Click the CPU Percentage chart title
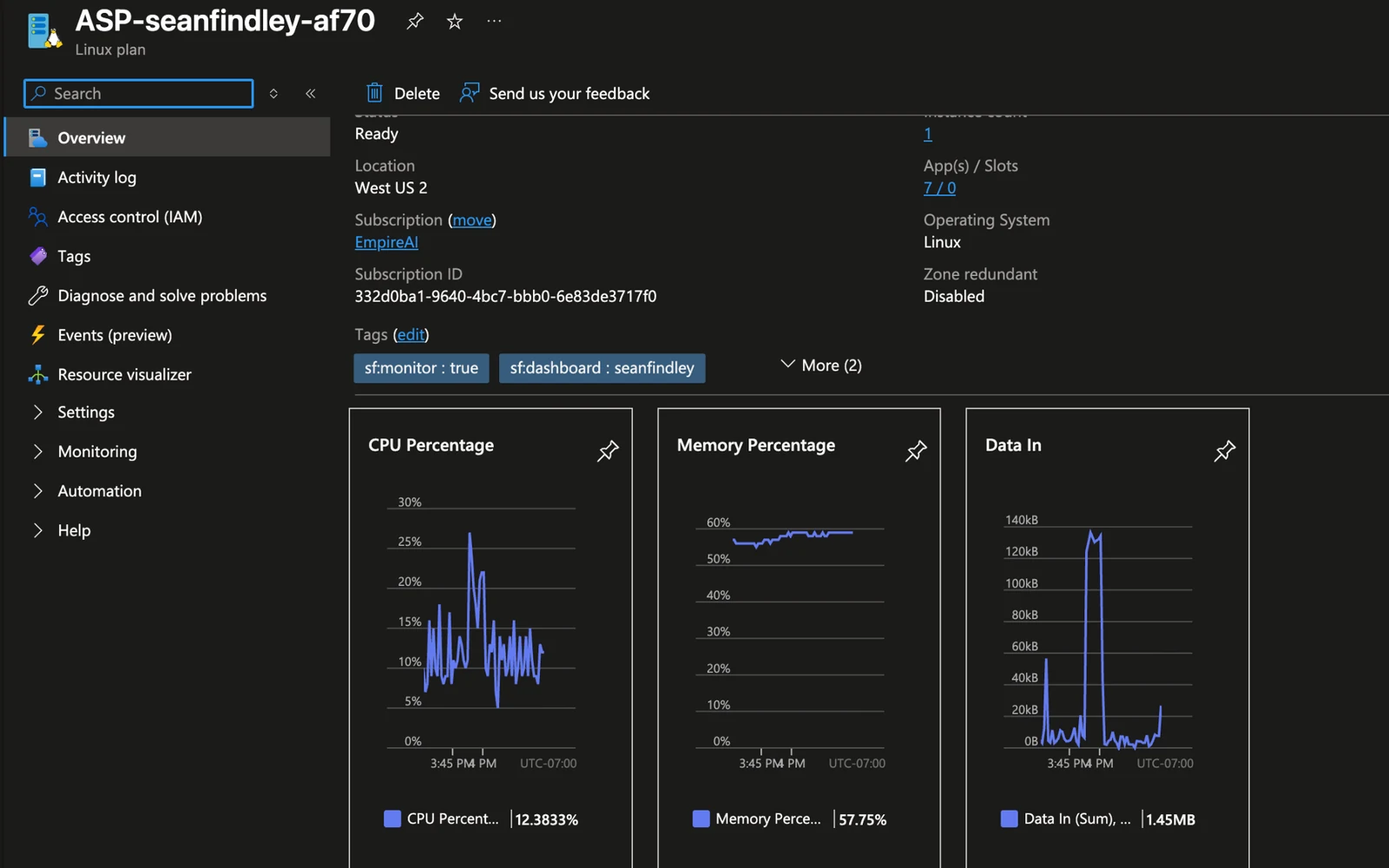 tap(431, 445)
